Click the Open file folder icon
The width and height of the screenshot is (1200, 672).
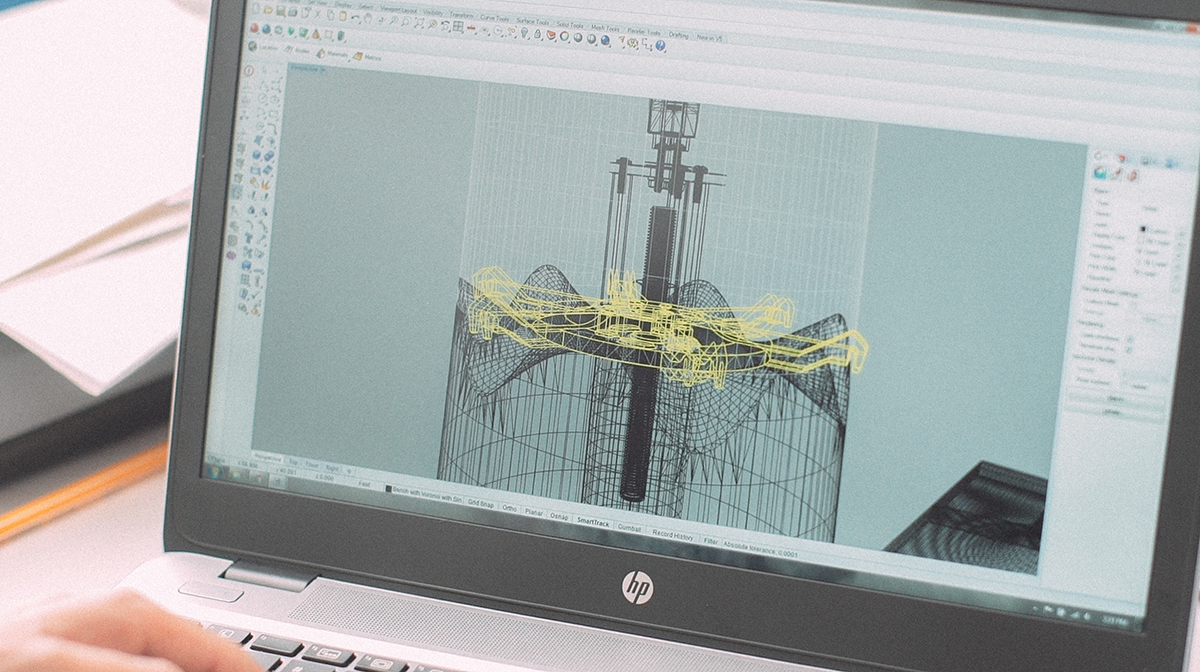[268, 9]
